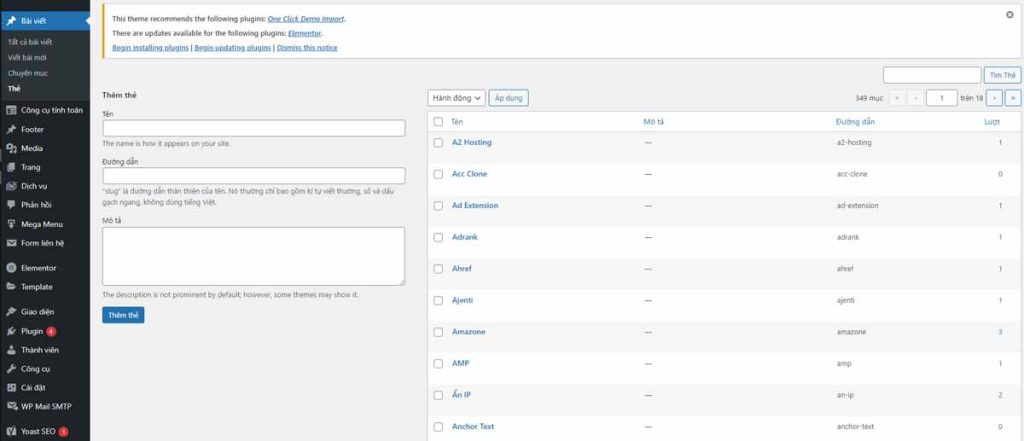Tick the checkbox for the Amazone tag
The height and width of the screenshot is (441, 1024).
tap(438, 331)
